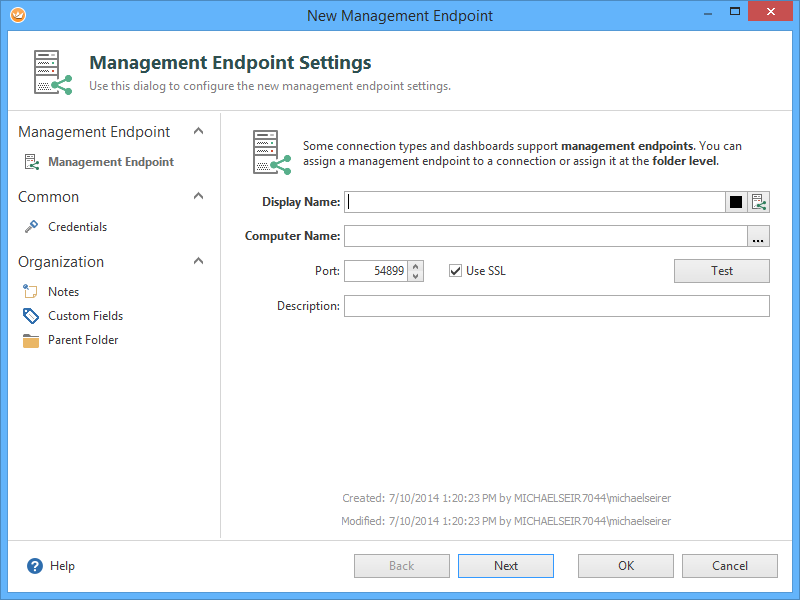The height and width of the screenshot is (600, 800).
Task: Click the Parent Folder icon
Action: click(31, 340)
